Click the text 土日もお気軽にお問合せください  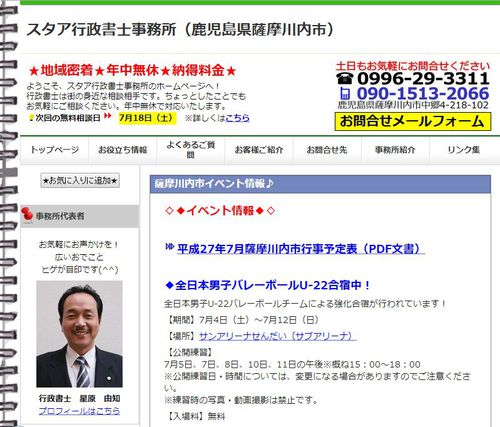point(413,66)
